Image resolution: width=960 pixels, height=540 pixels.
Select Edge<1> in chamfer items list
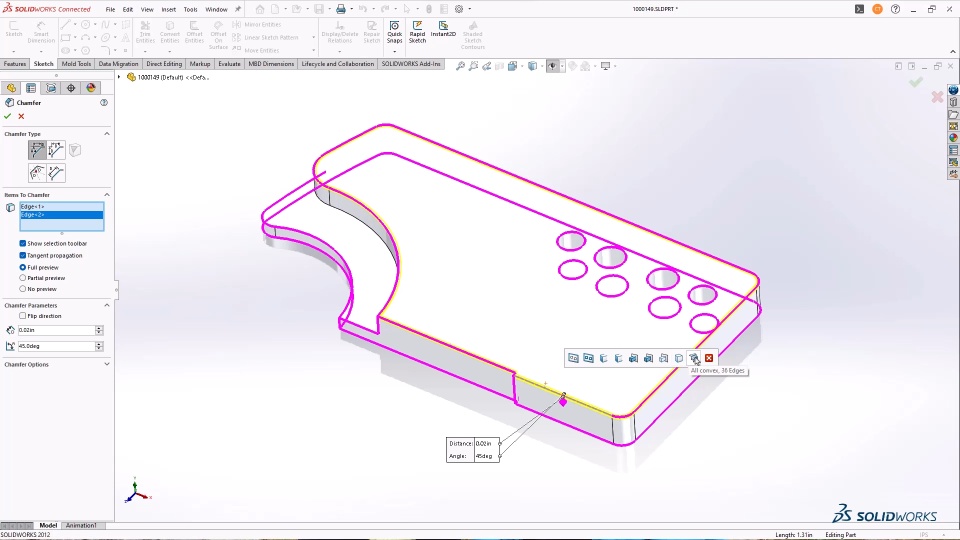pyautogui.click(x=62, y=207)
